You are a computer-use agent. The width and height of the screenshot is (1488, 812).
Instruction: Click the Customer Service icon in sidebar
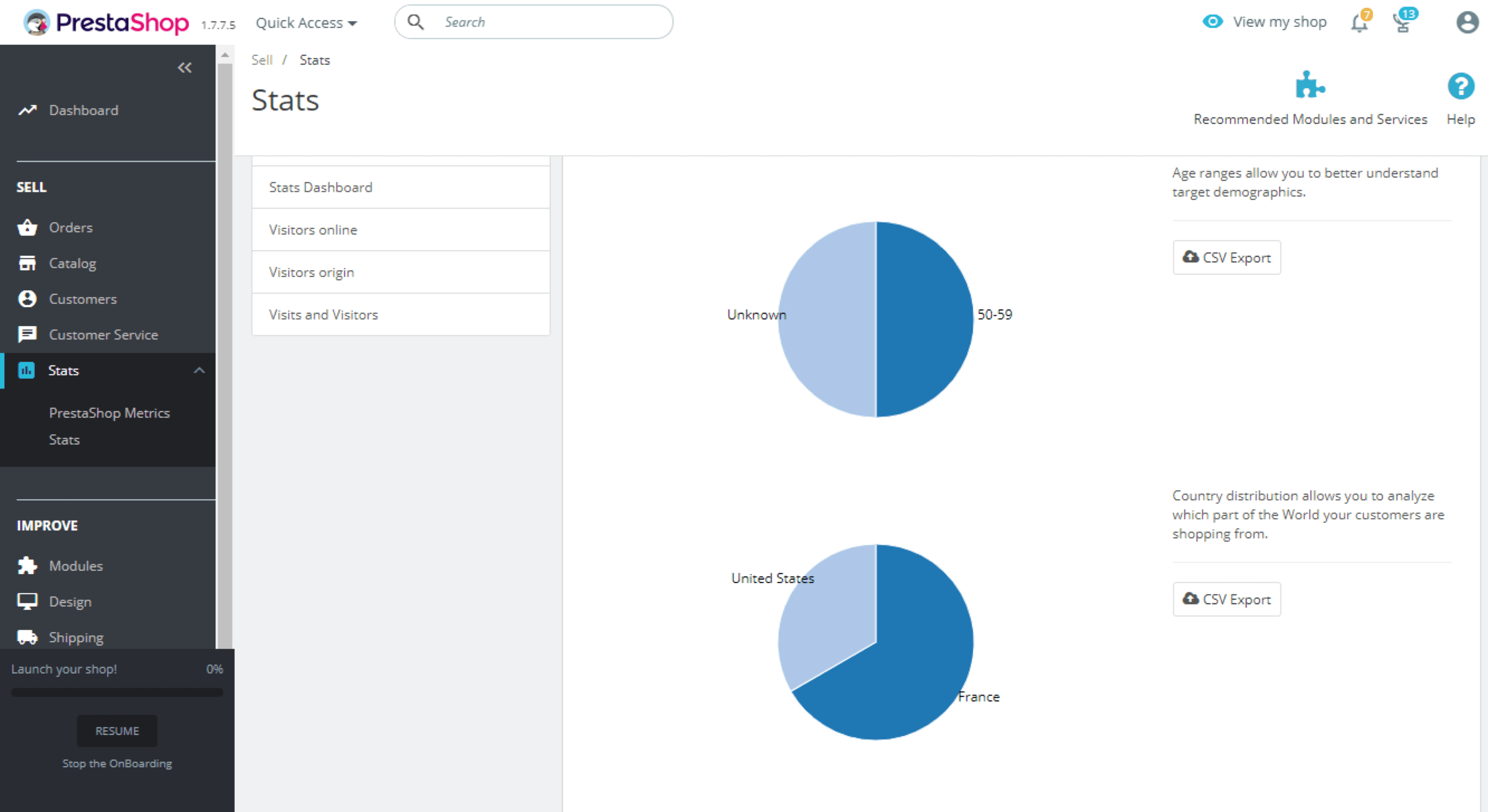pos(27,334)
